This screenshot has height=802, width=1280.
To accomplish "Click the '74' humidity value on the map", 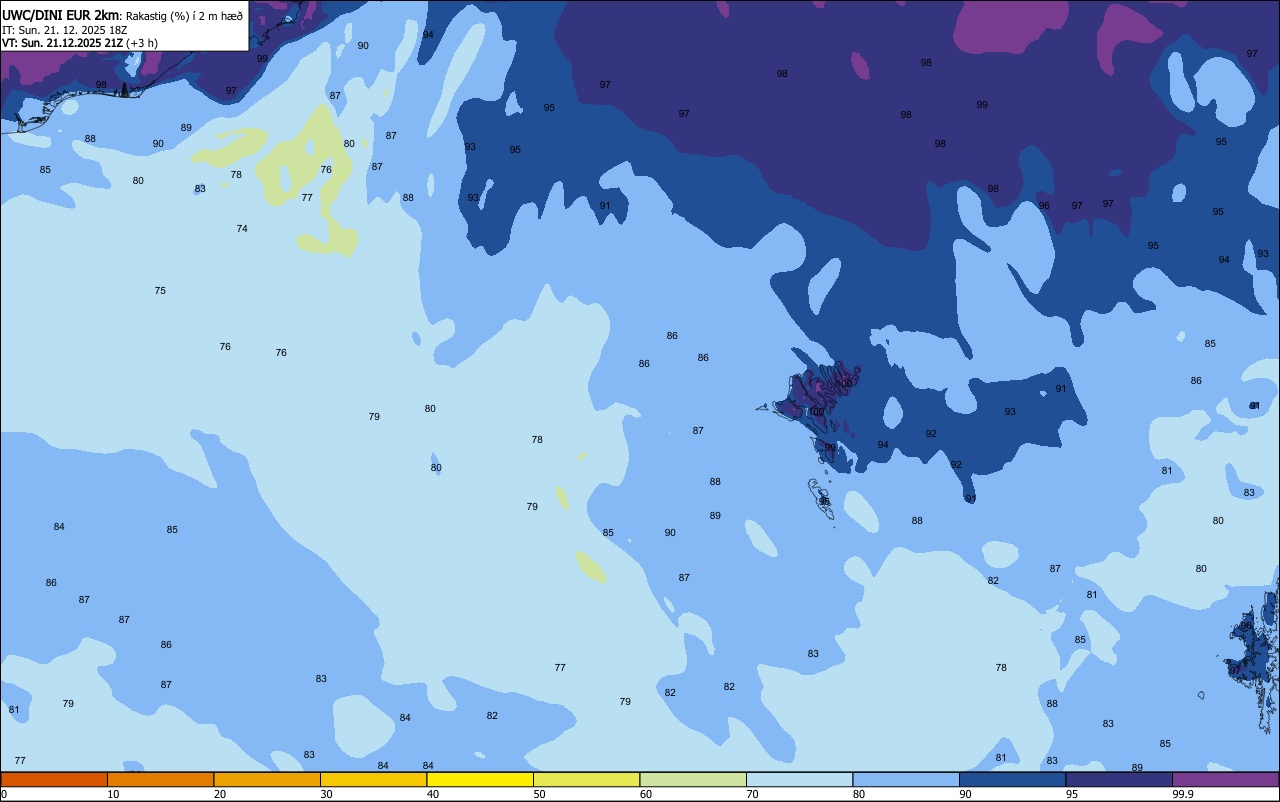I will click(242, 229).
